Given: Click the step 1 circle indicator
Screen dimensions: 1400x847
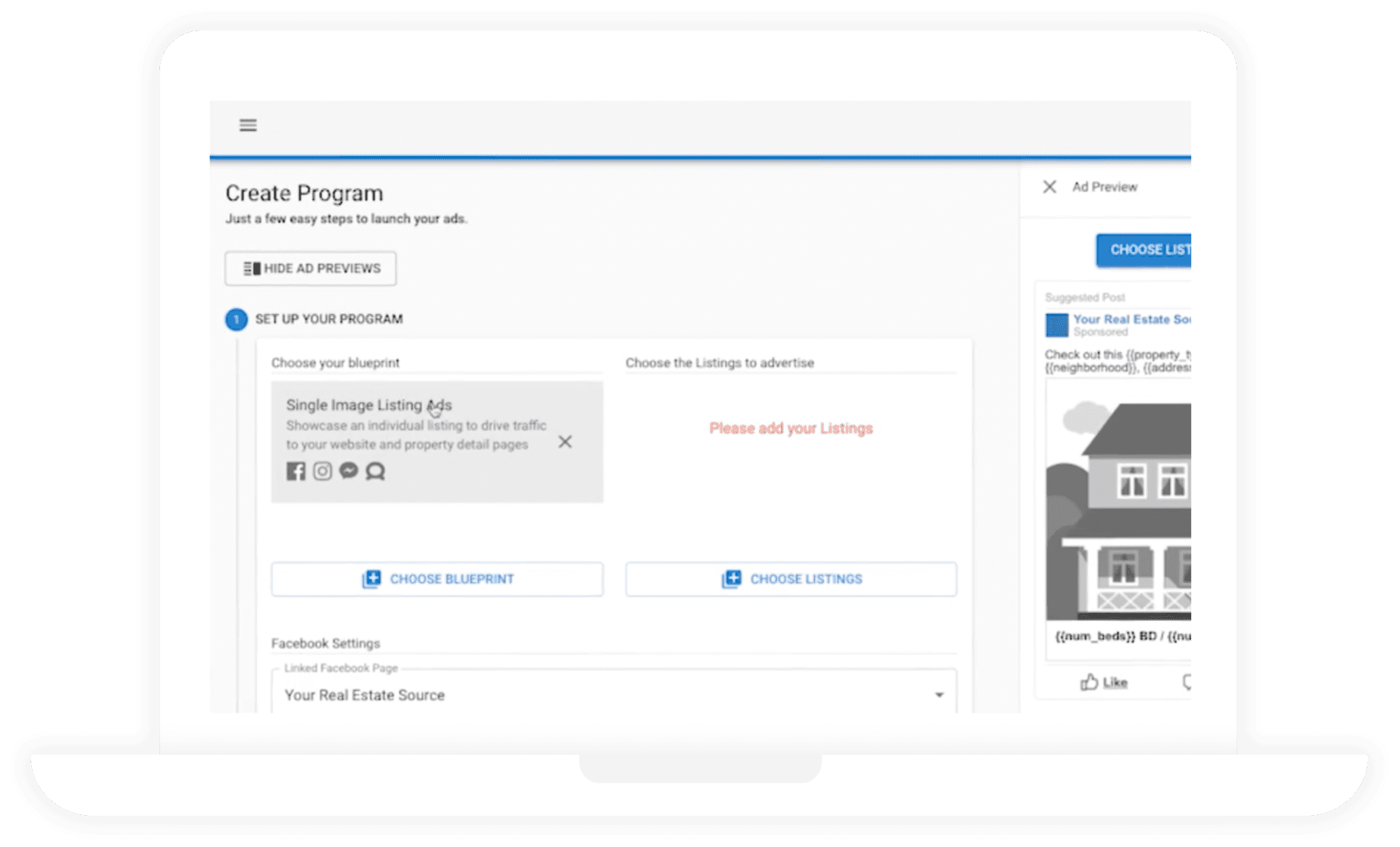Looking at the screenshot, I should [x=236, y=319].
